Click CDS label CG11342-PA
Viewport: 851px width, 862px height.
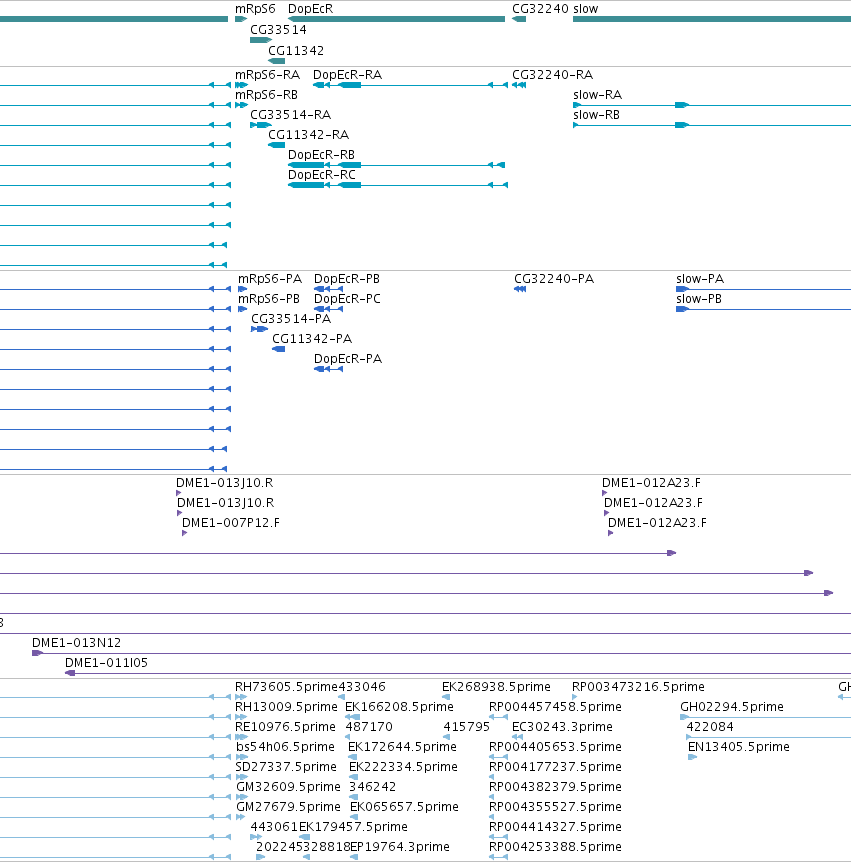312,339
